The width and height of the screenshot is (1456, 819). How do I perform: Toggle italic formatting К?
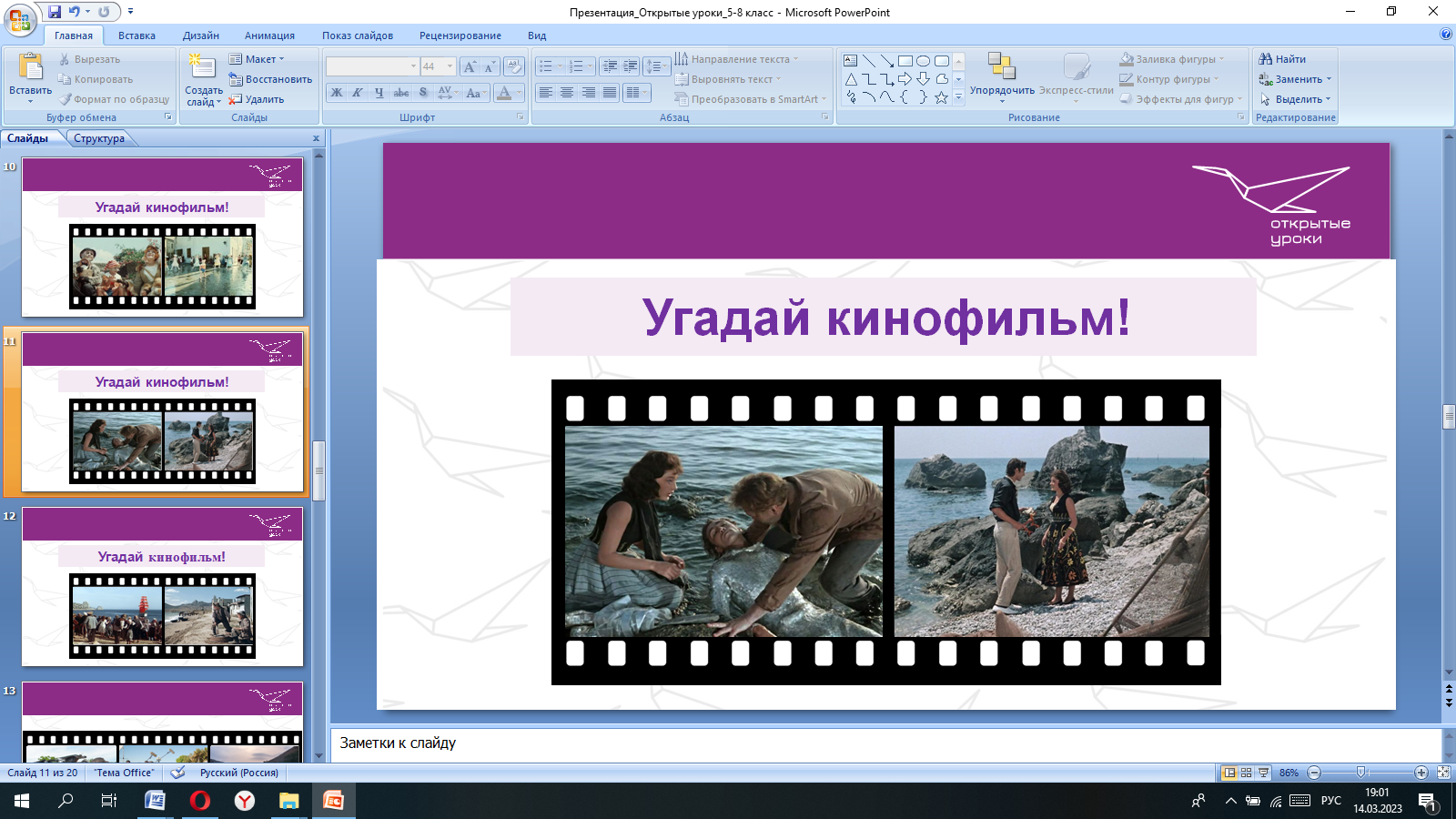[358, 93]
